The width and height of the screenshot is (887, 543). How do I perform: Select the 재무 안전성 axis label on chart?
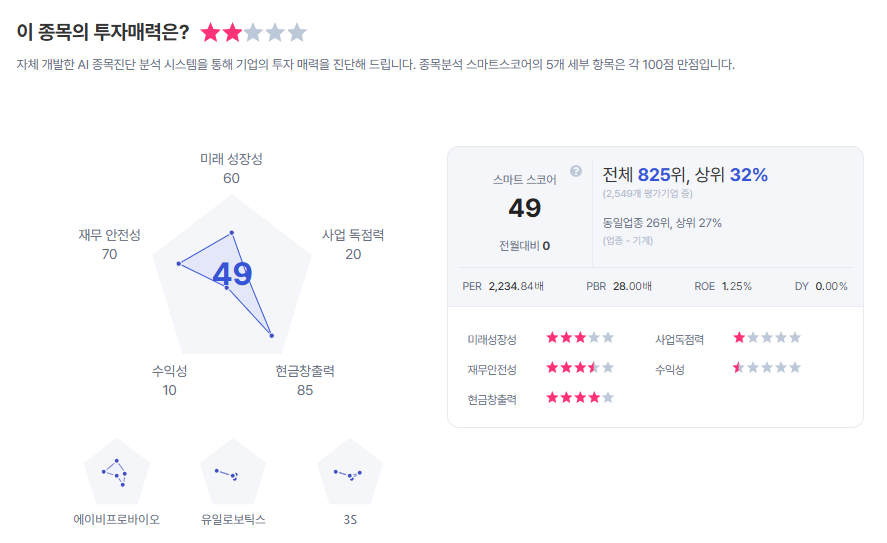pos(110,236)
